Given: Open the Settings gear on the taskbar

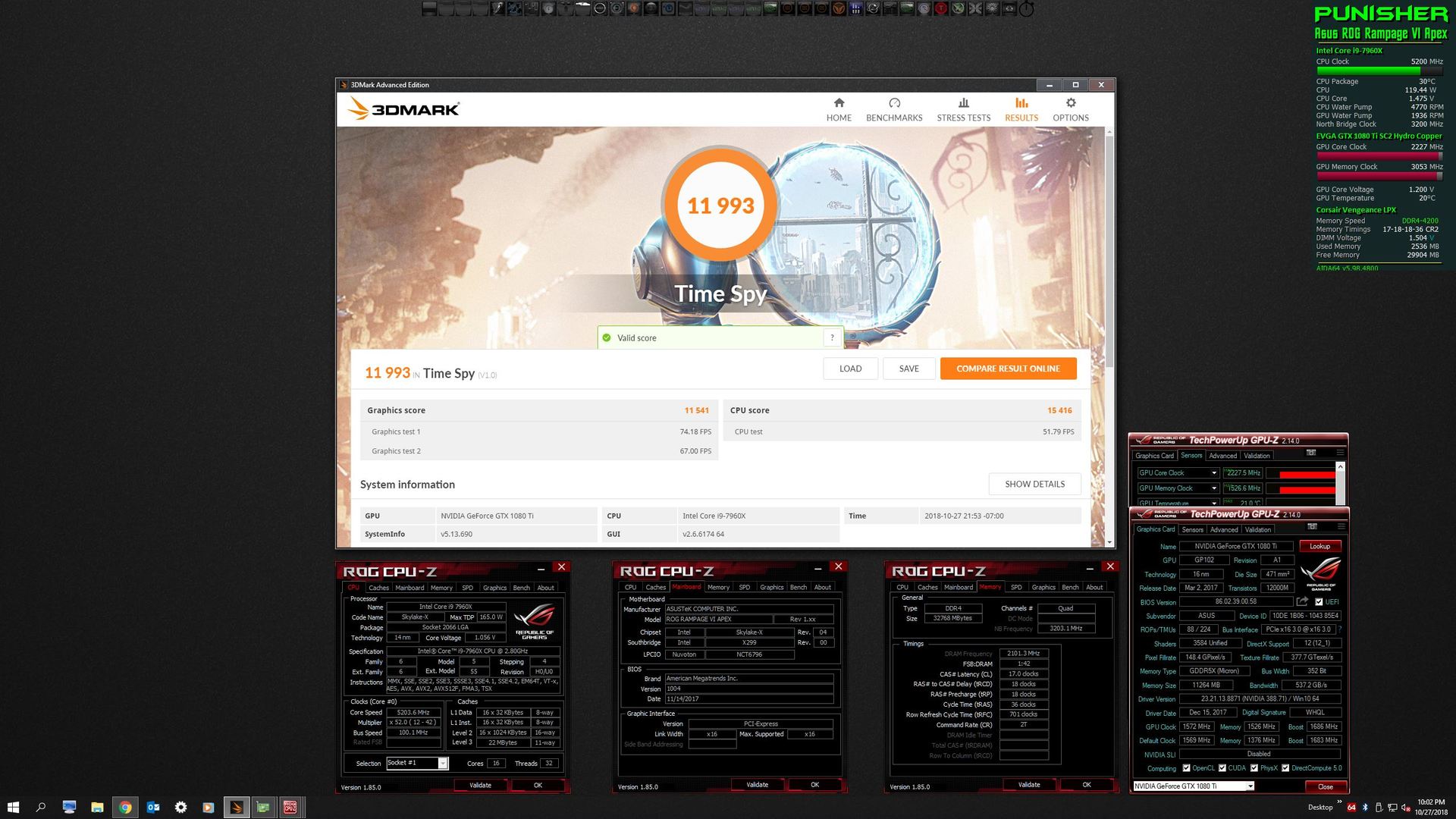Looking at the screenshot, I should click(x=180, y=808).
